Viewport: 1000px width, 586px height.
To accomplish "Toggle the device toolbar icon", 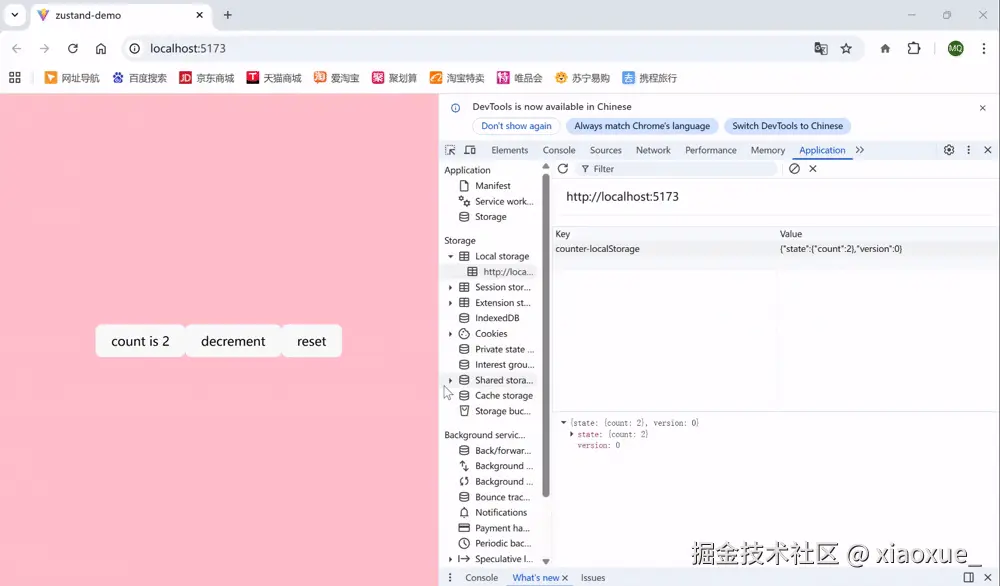I will pos(470,149).
